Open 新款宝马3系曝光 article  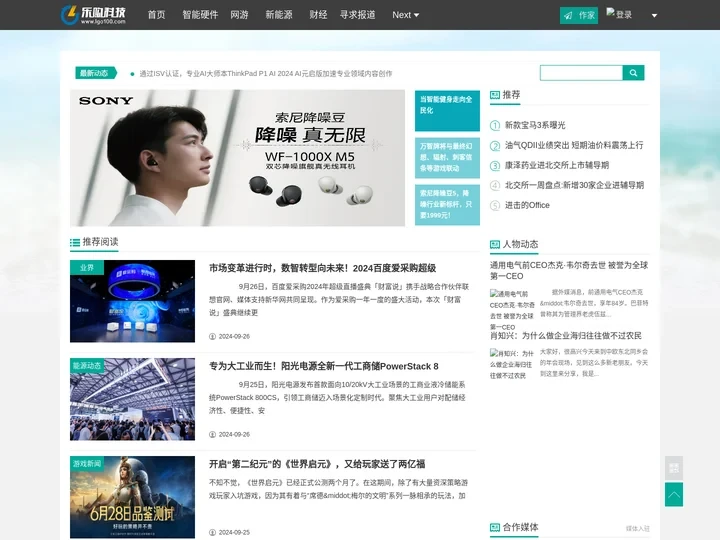tap(535, 125)
